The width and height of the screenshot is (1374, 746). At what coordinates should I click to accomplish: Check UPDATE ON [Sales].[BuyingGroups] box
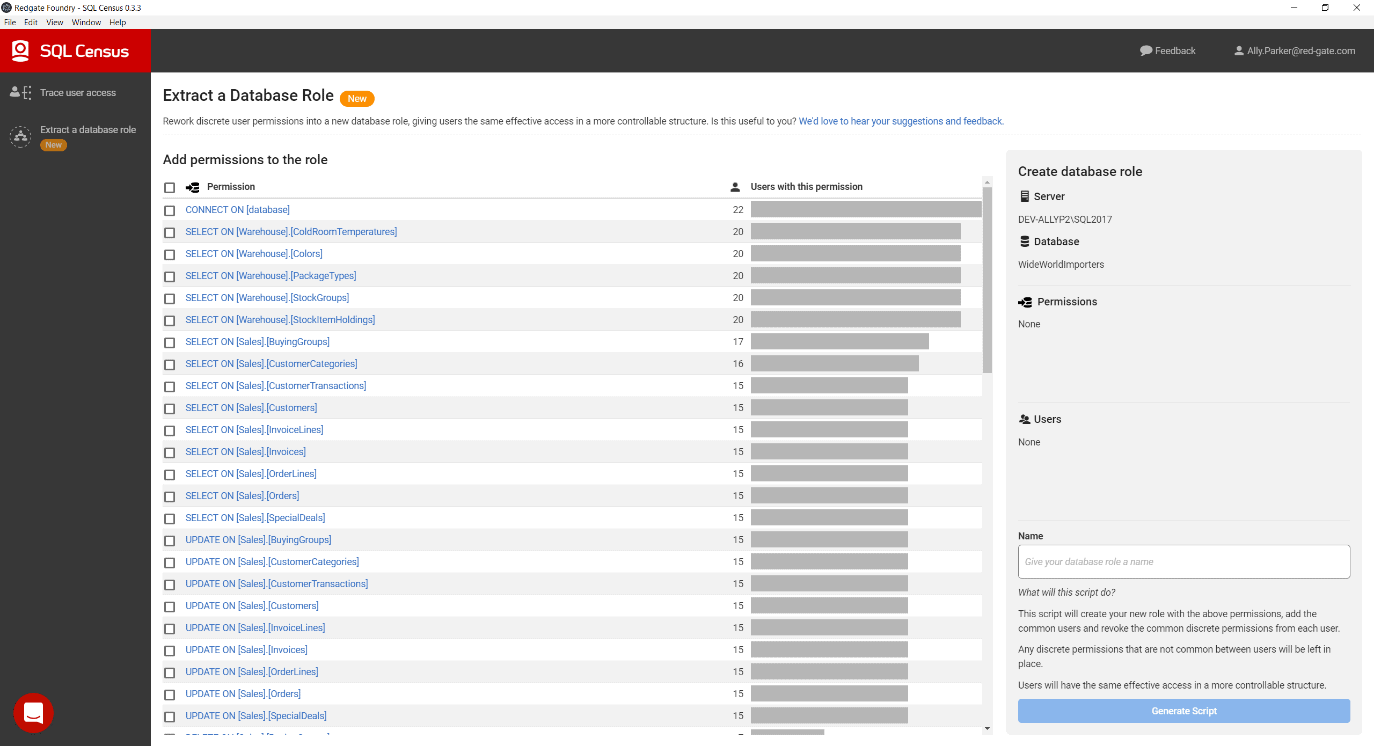click(169, 541)
